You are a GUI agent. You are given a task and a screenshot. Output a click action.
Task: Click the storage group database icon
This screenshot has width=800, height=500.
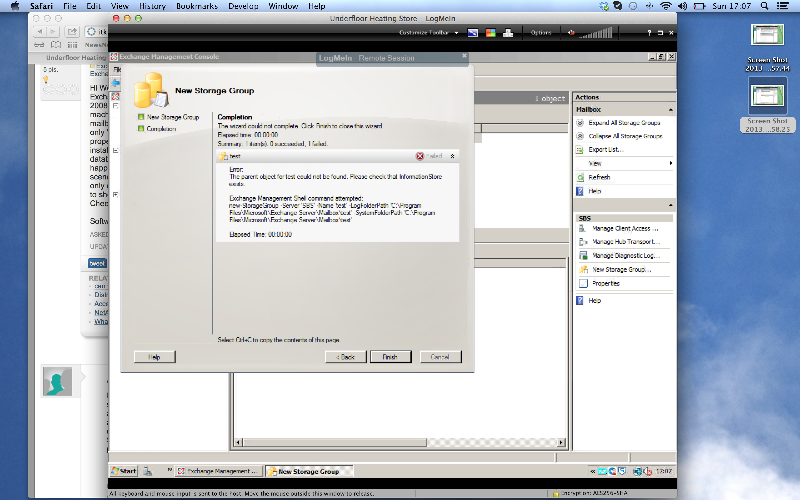tap(151, 90)
